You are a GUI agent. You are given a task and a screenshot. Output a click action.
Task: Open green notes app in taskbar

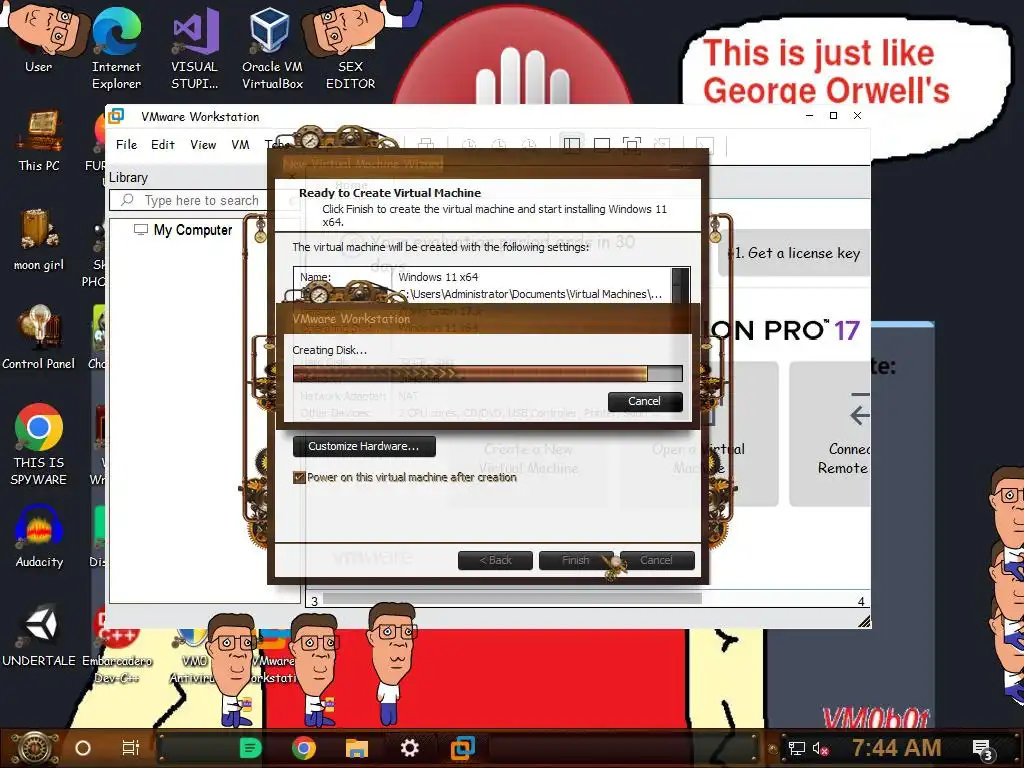(x=250, y=748)
